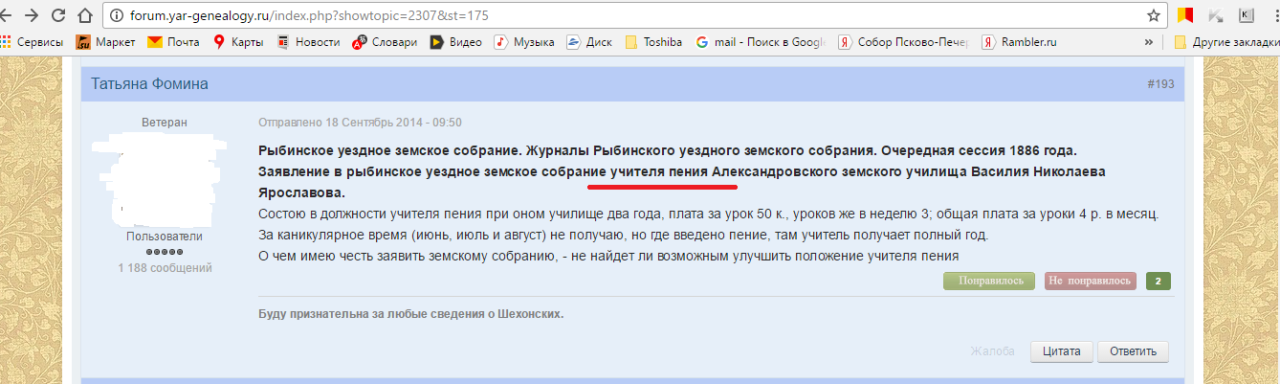
Task: Open the mail - Поиск в Google bookmark
Action: pyautogui.click(x=760, y=42)
